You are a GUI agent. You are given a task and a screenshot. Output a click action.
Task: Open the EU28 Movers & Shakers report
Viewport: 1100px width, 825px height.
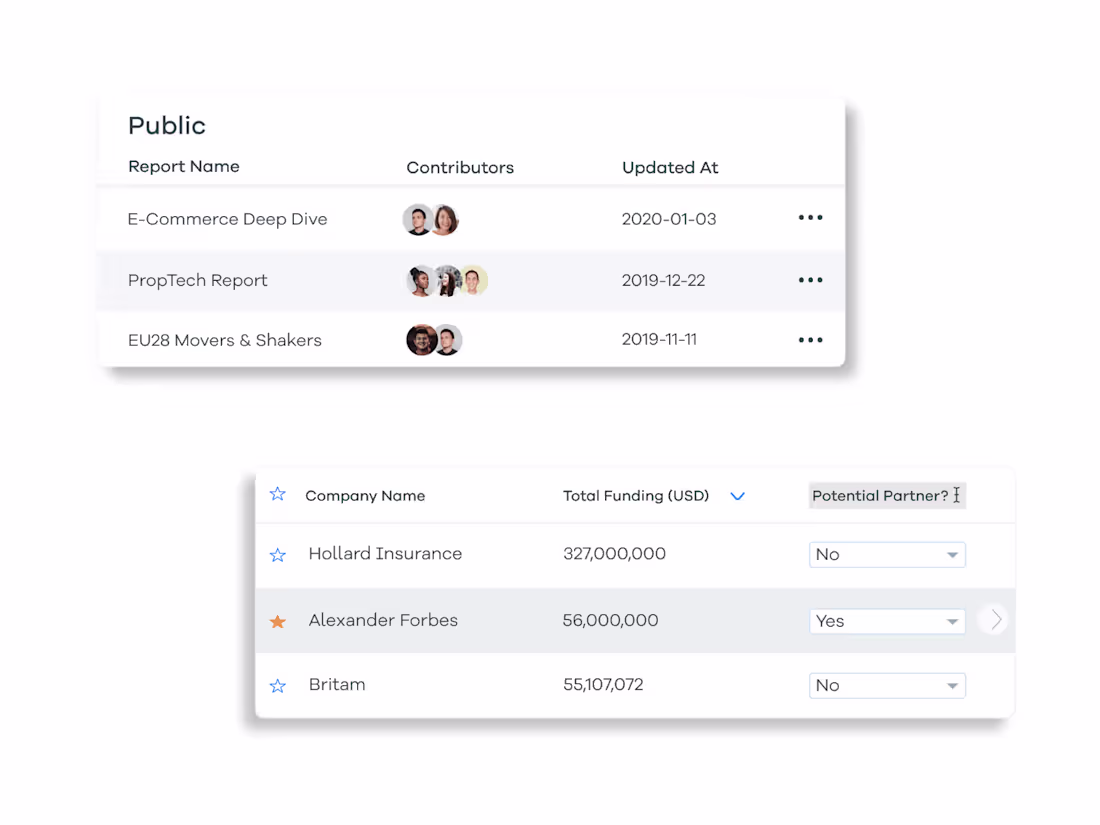224,340
